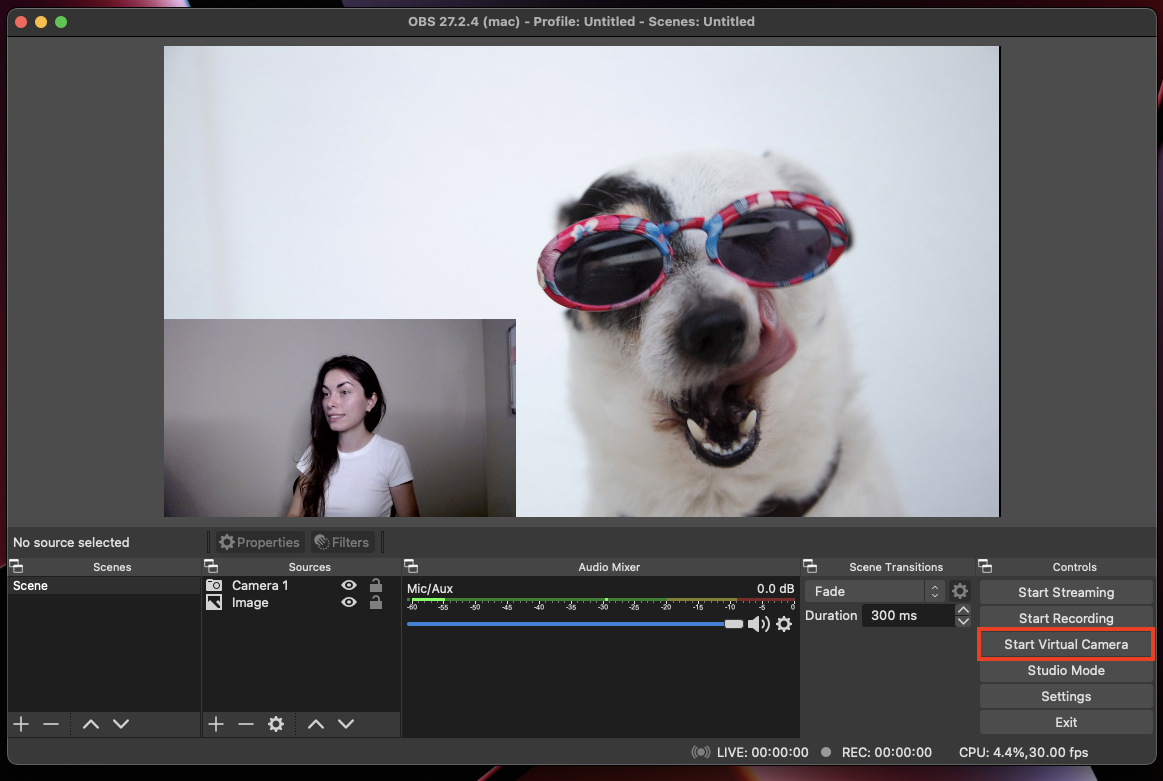The width and height of the screenshot is (1163, 781).
Task: Undock the Audio Mixer panel
Action: tap(411, 567)
